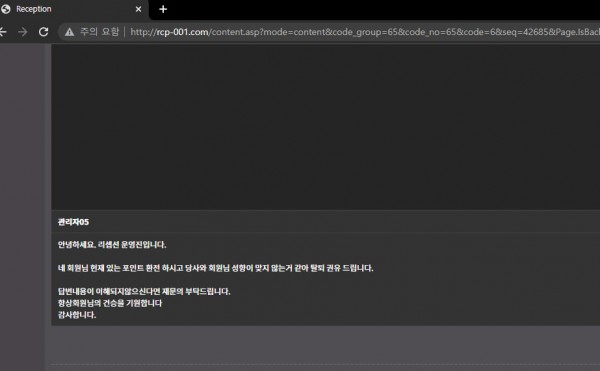The height and width of the screenshot is (371, 600).
Task: Click the line 항상회원님의 건승을 기원합니다
Action: click(110, 303)
